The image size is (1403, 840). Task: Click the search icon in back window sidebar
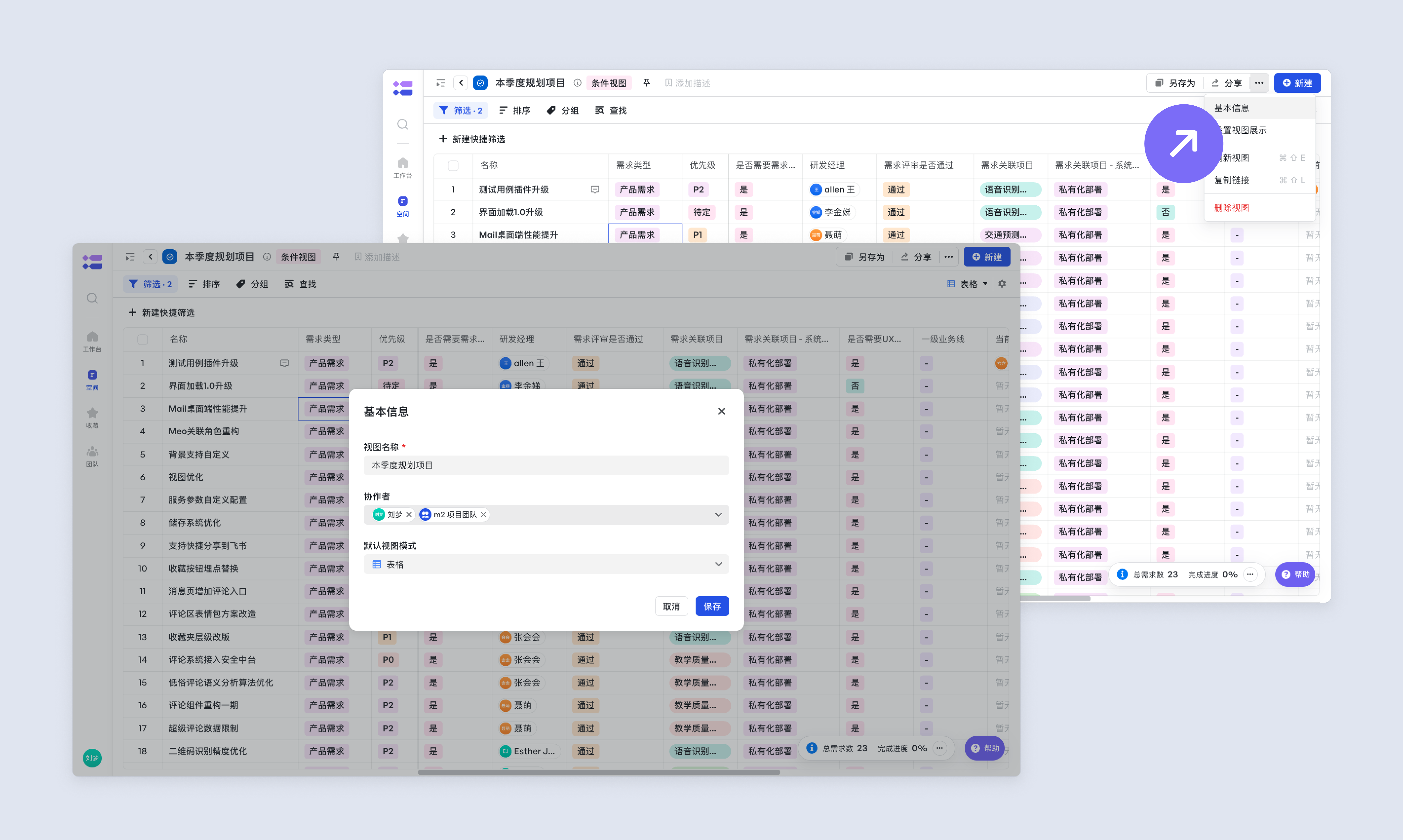click(x=403, y=125)
